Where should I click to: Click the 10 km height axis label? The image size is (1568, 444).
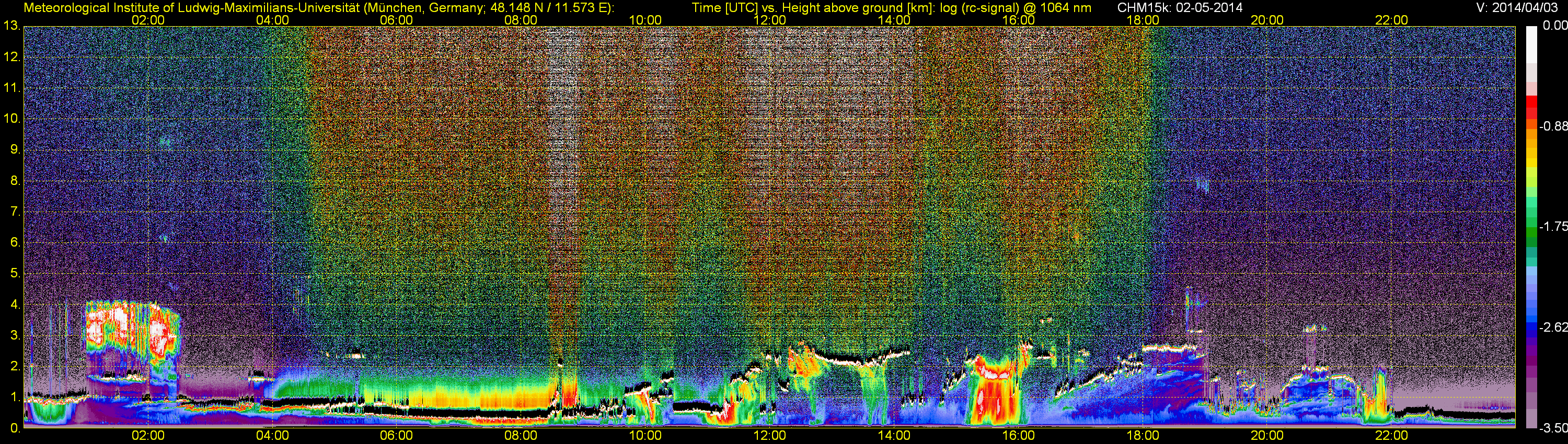(11, 119)
